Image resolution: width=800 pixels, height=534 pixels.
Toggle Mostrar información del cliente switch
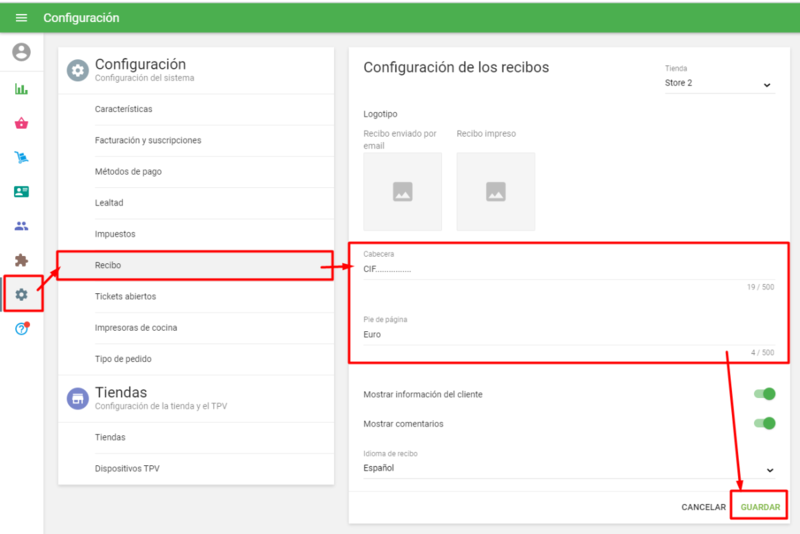(x=765, y=394)
